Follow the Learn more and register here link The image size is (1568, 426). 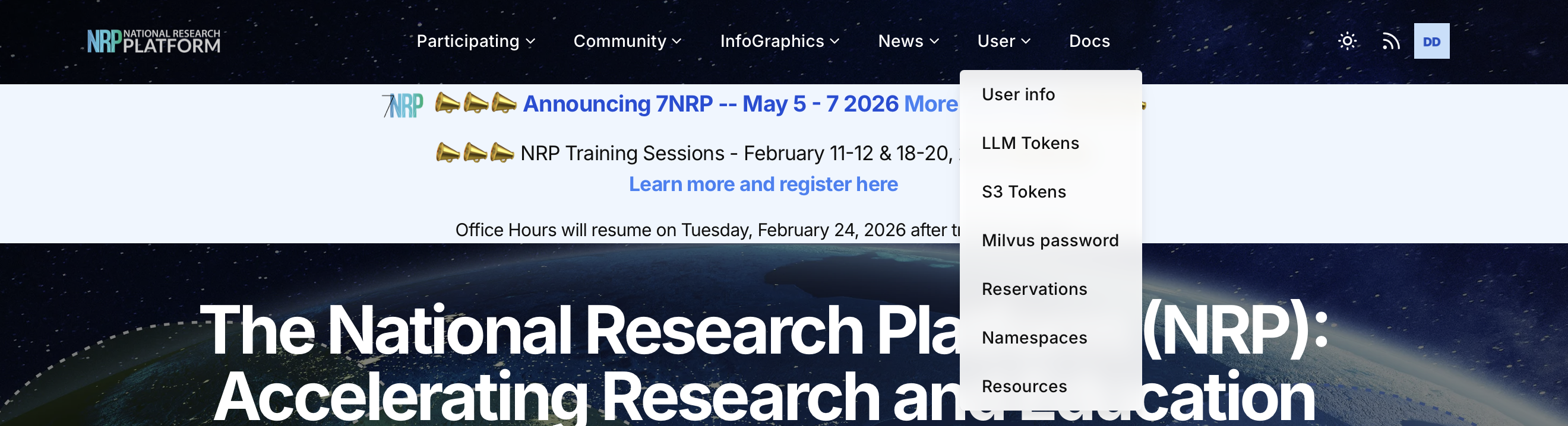[x=763, y=184]
